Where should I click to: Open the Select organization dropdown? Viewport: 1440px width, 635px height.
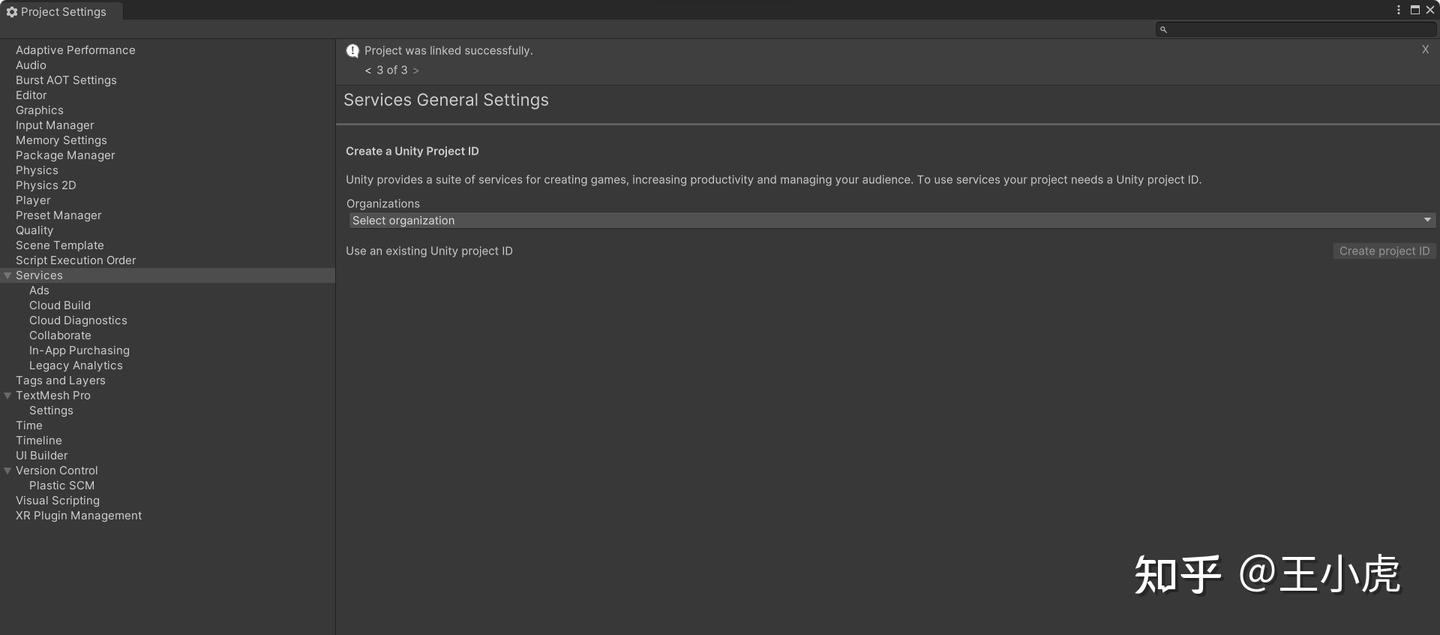click(x=890, y=220)
